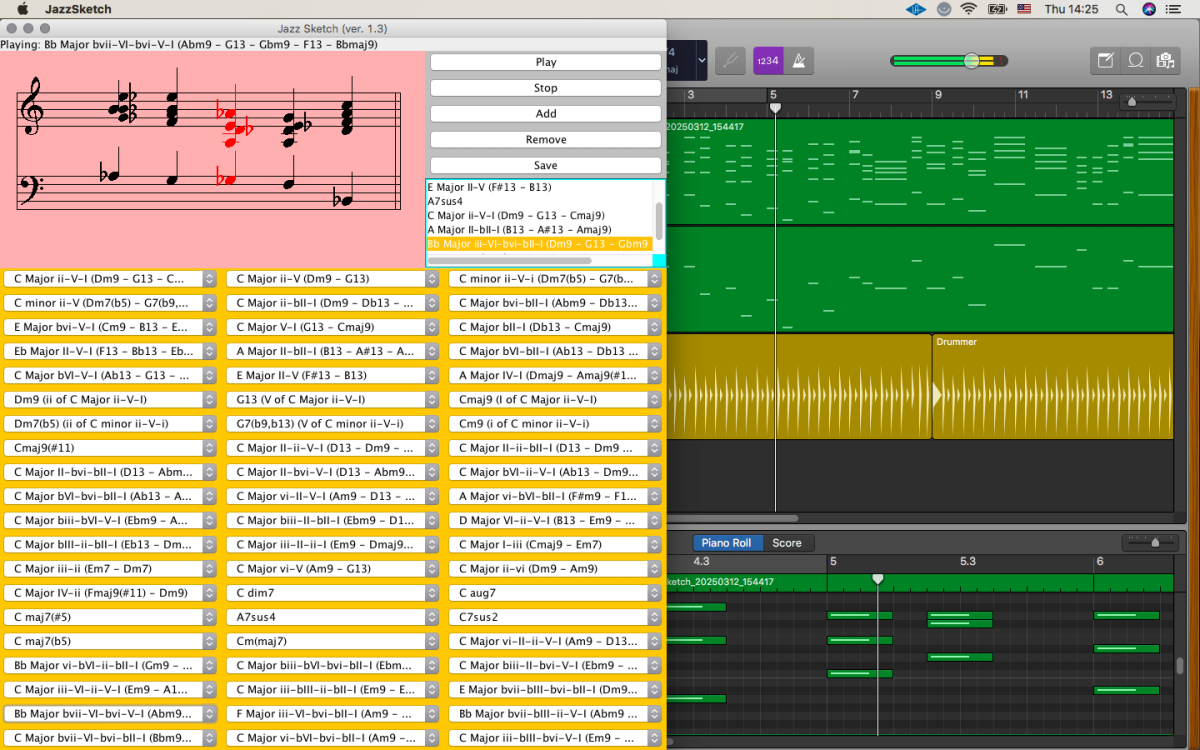
Task: Open the 'C maj7(b5)' chord dropdown
Action: point(111,641)
